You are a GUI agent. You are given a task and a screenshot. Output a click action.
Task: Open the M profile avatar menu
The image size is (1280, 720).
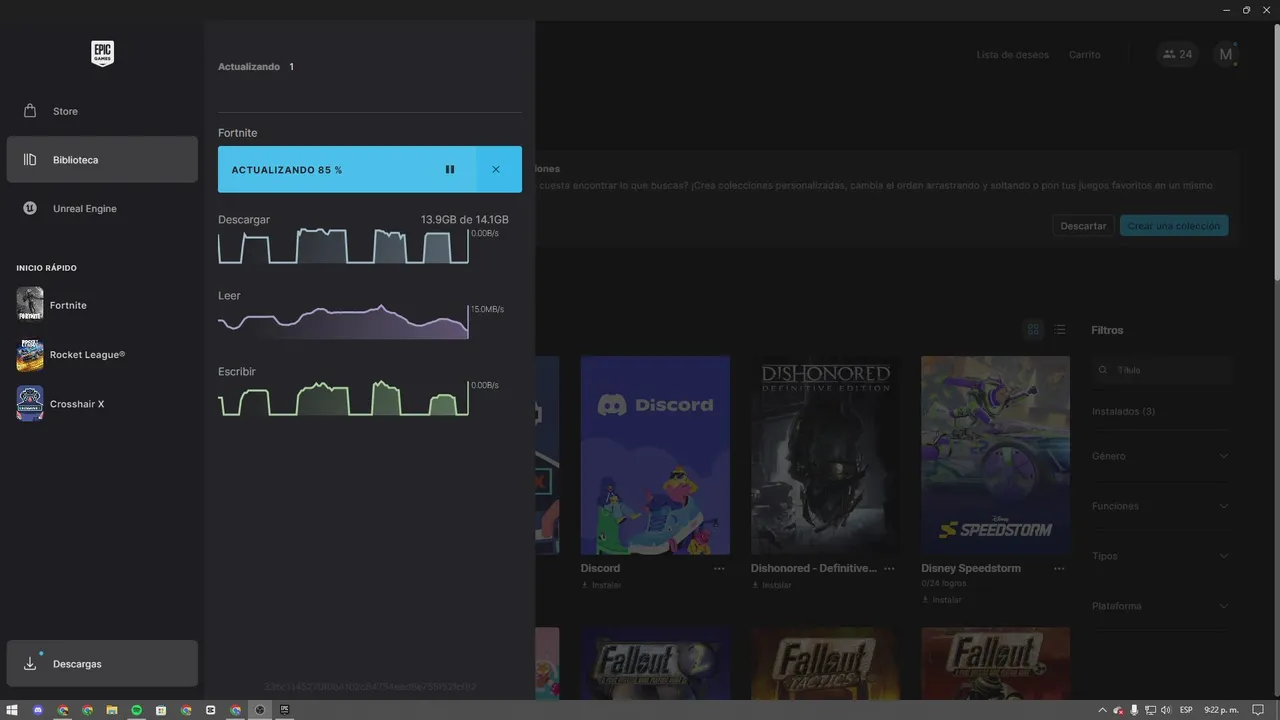click(x=1226, y=55)
